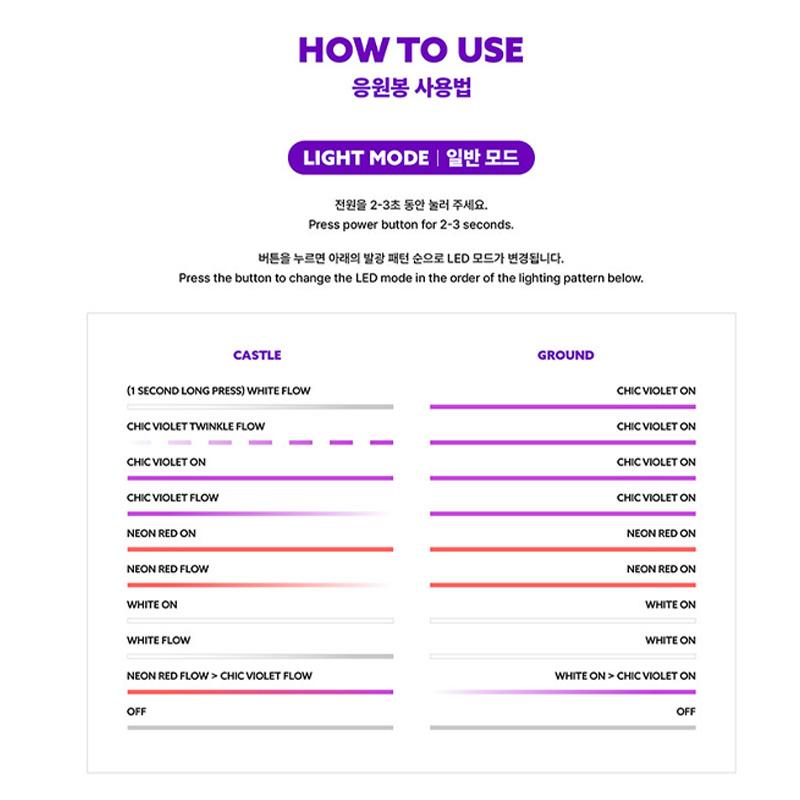The width and height of the screenshot is (800, 800).
Task: Click the LIGHT MODE pill button
Action: click(411, 158)
